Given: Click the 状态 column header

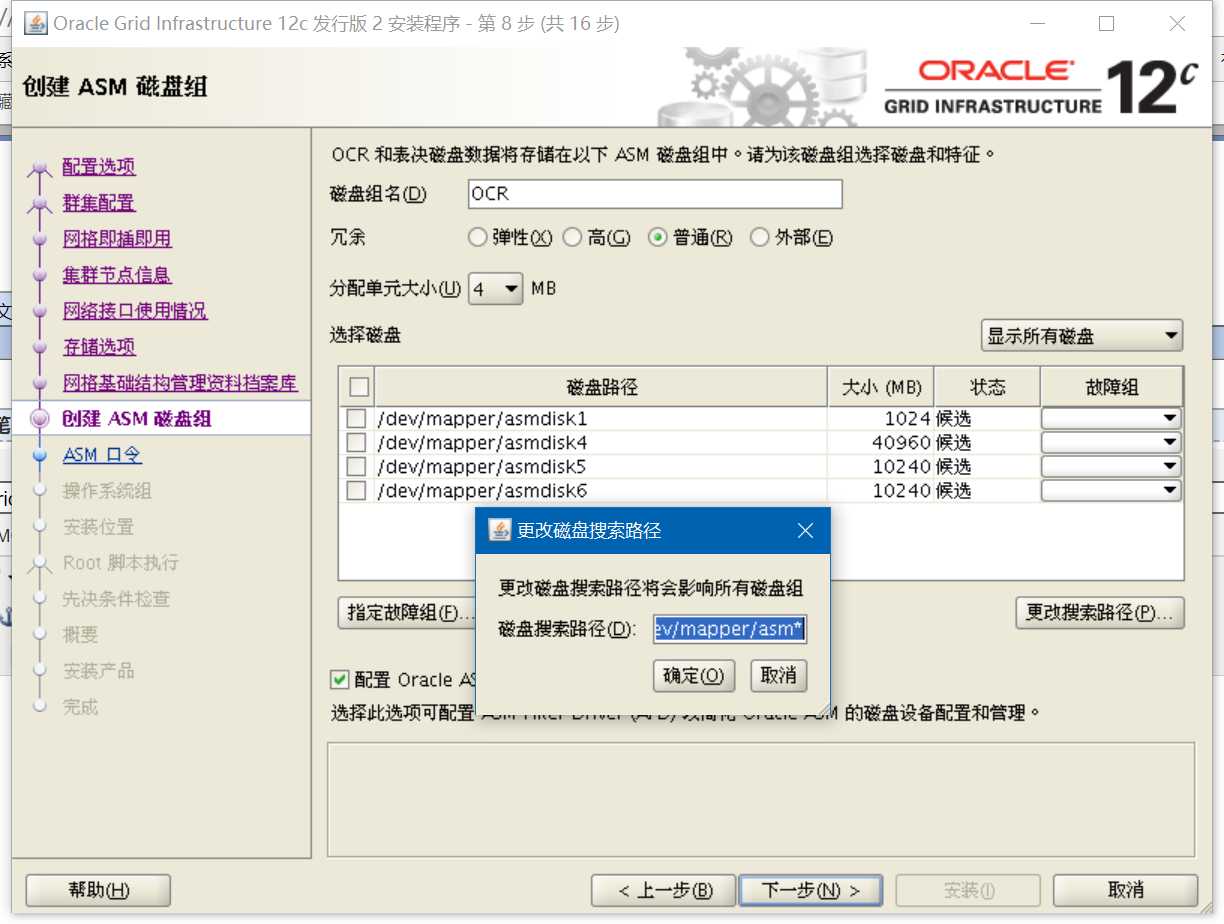Looking at the screenshot, I should pyautogui.click(x=987, y=387).
